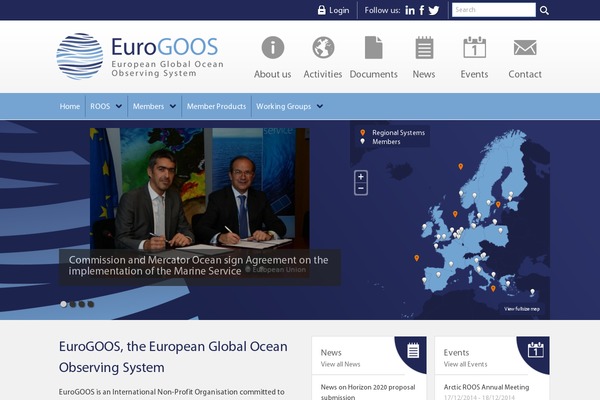The width and height of the screenshot is (600, 400).
Task: Click View all News link
Action: (x=340, y=364)
